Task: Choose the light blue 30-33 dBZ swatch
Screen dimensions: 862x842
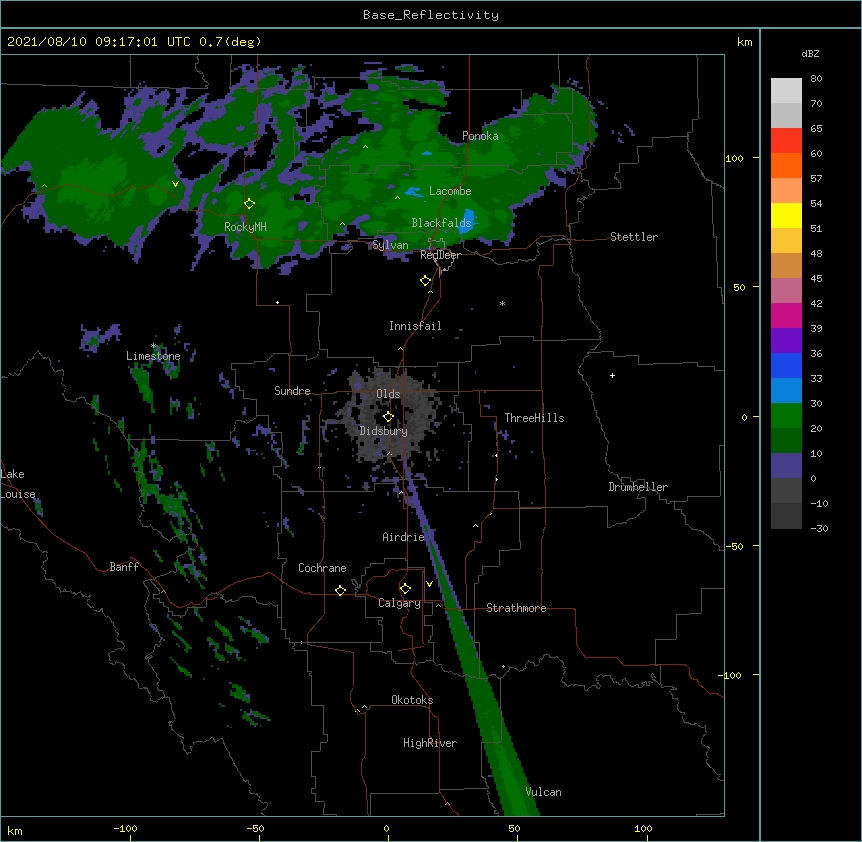Action: point(786,391)
